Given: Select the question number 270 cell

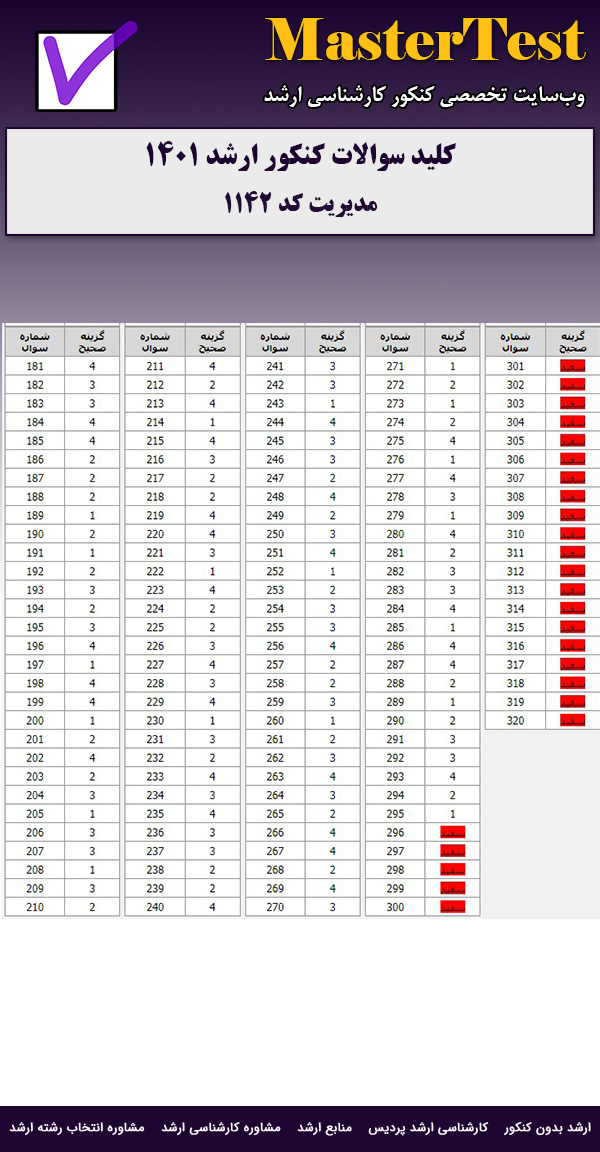Looking at the screenshot, I should tap(275, 907).
